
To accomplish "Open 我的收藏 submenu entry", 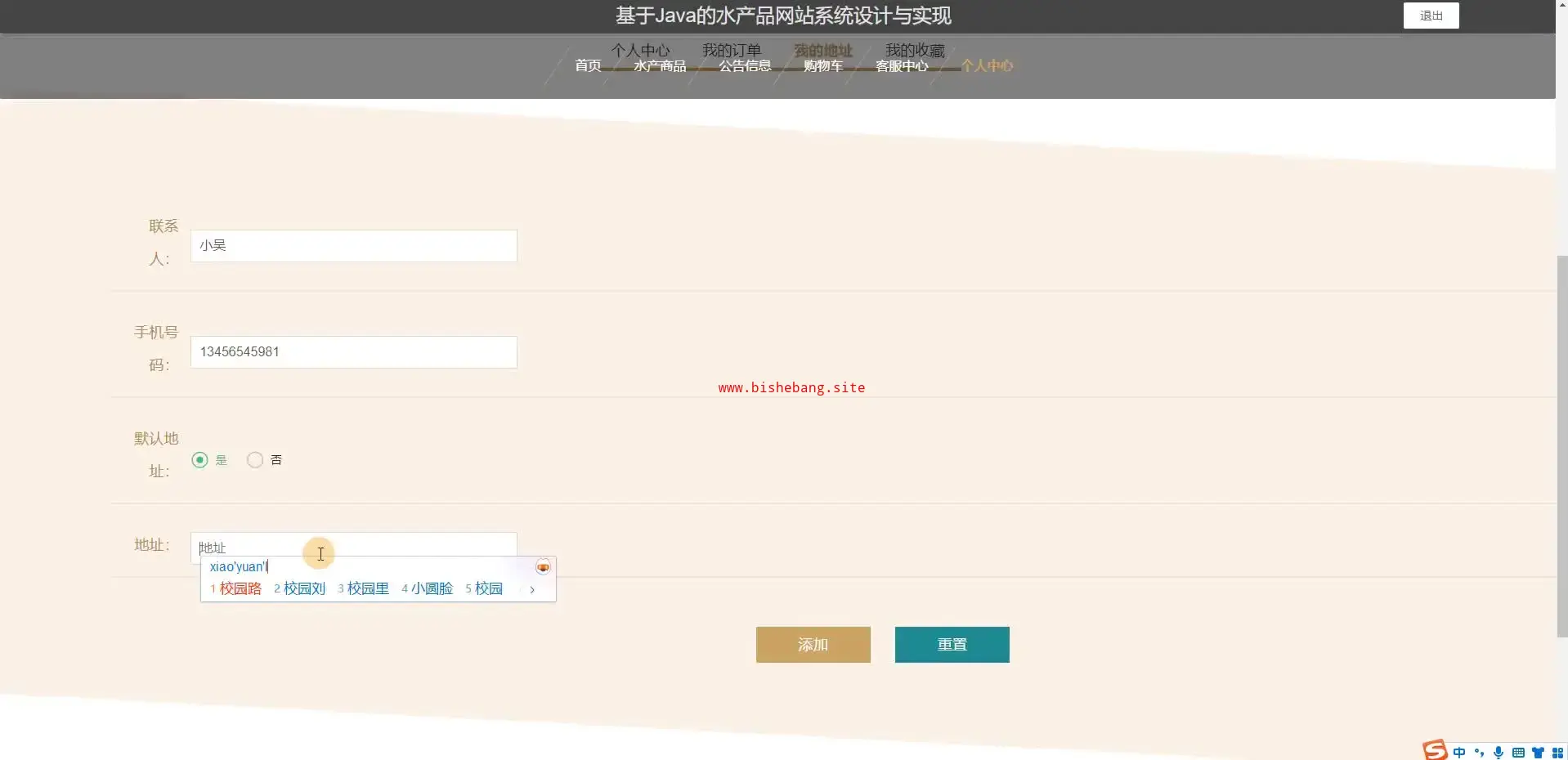I will [x=915, y=50].
